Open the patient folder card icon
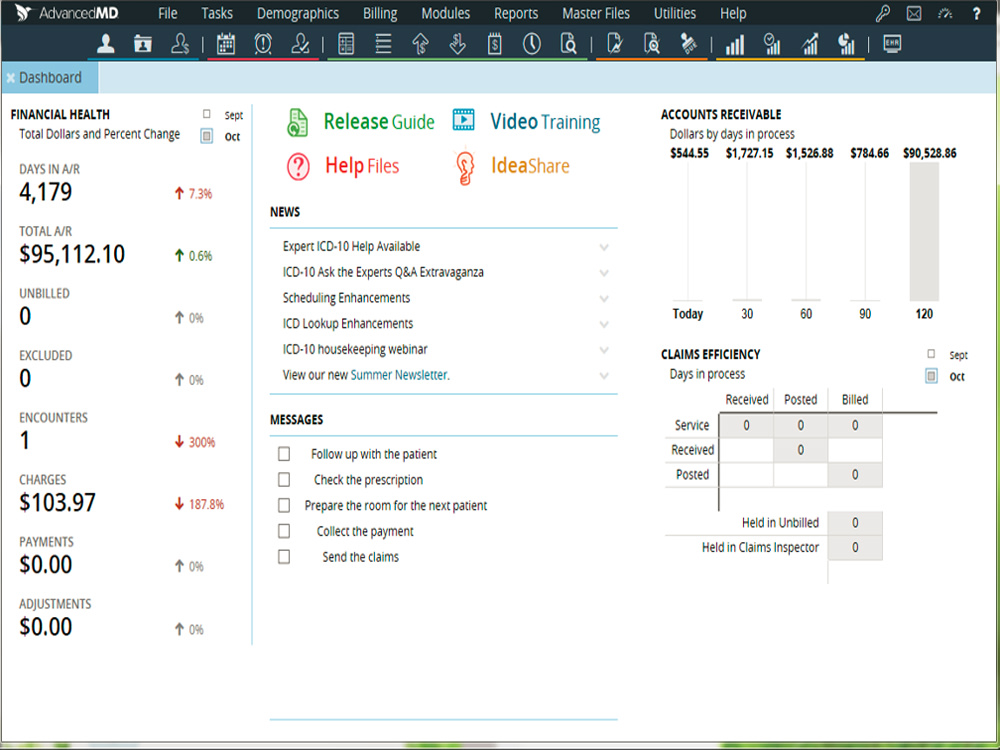Screen dimensions: 1000x750 click(x=143, y=44)
